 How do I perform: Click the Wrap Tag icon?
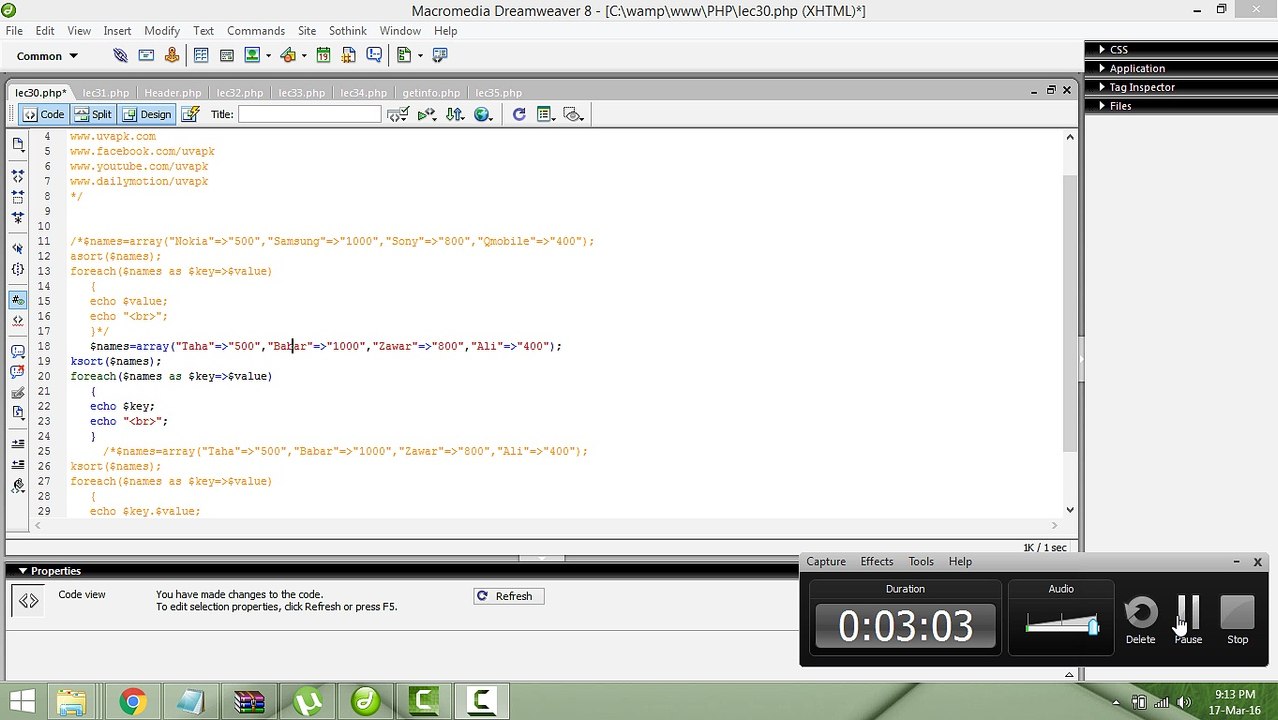(x=18, y=392)
